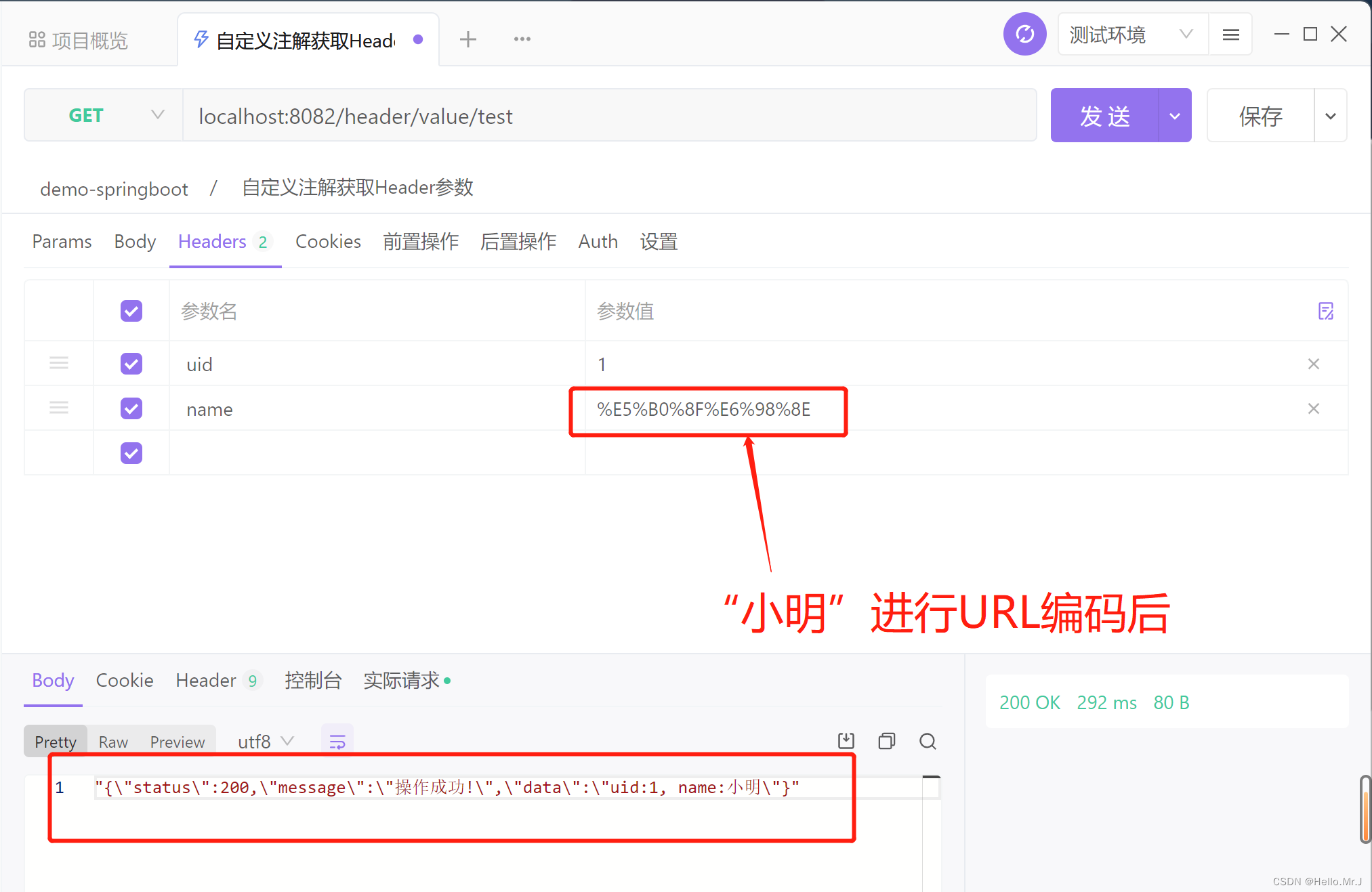Uncheck the uid header checkbox
The height and width of the screenshot is (892, 1372).
(131, 364)
